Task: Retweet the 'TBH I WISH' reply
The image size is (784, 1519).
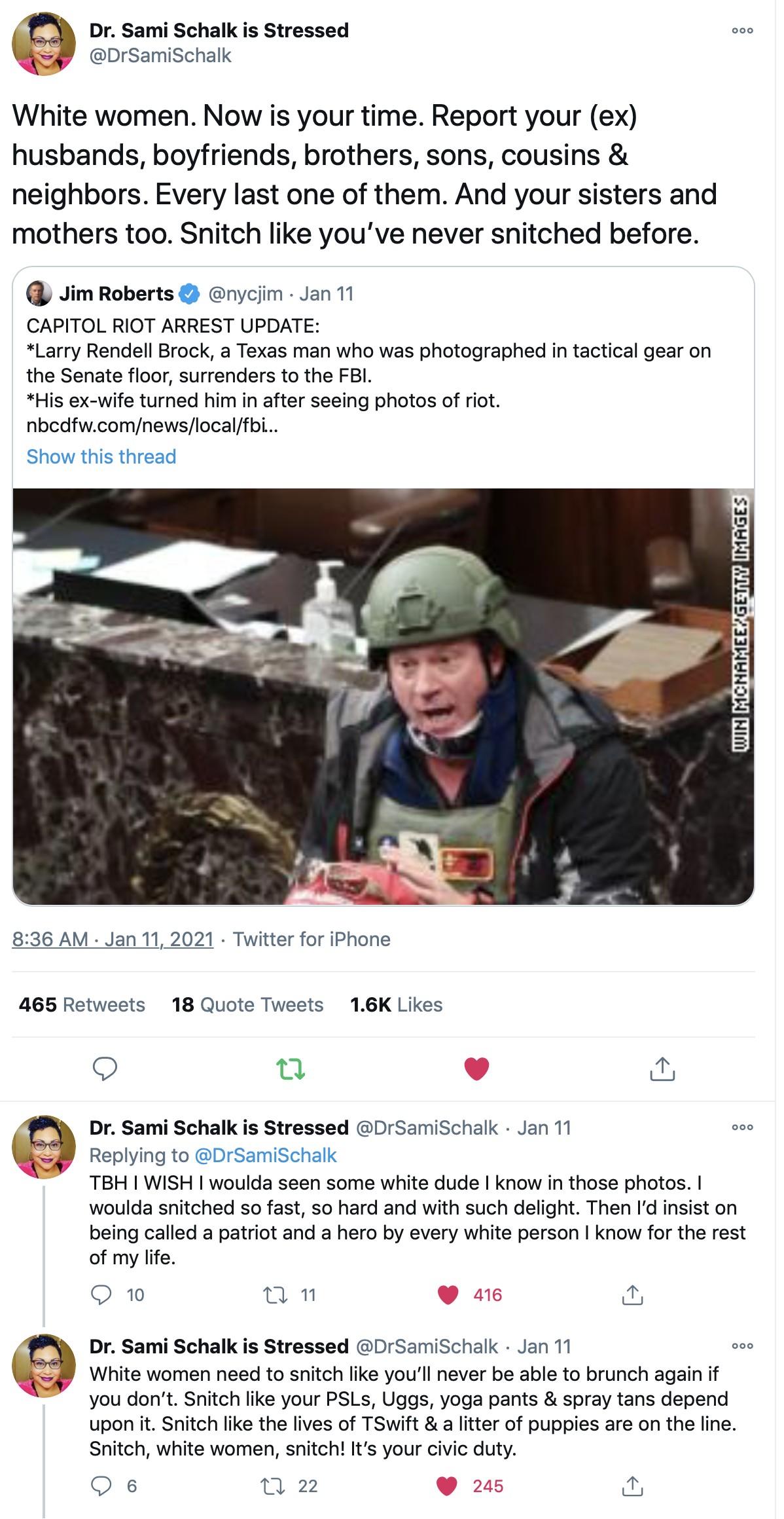Action: pos(276,1294)
